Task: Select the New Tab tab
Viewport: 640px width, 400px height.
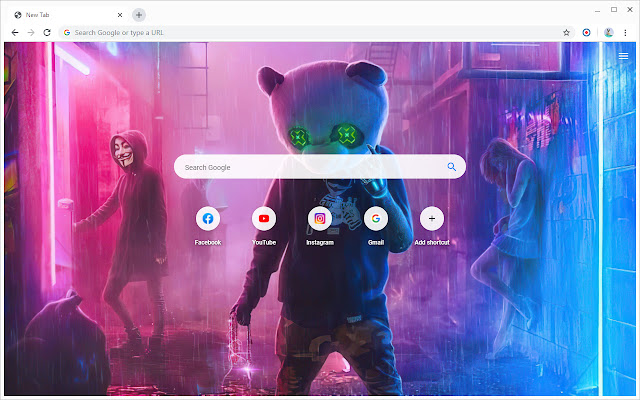Action: (67, 15)
